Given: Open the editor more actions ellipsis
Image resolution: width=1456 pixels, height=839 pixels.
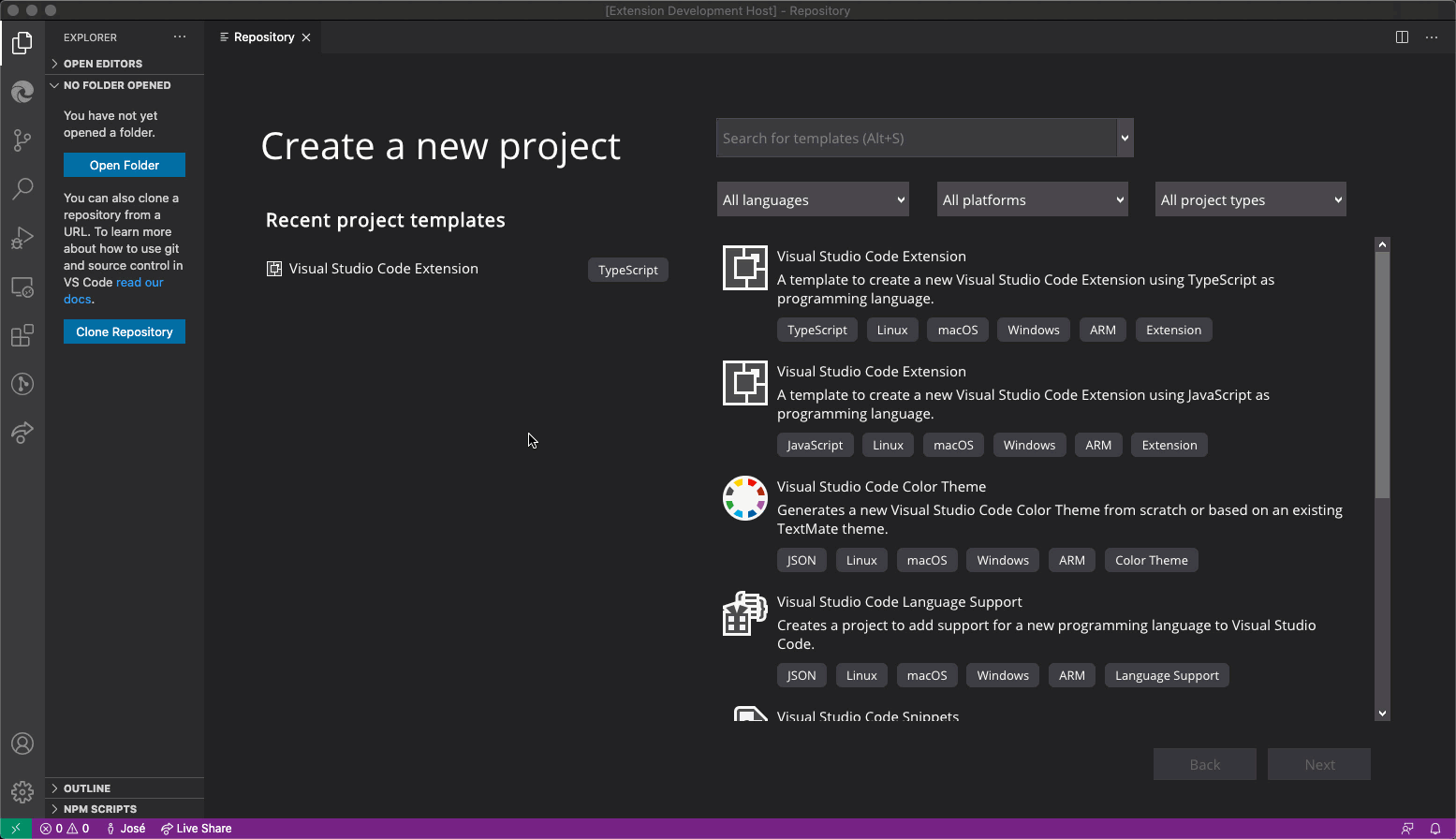Looking at the screenshot, I should point(1432,37).
